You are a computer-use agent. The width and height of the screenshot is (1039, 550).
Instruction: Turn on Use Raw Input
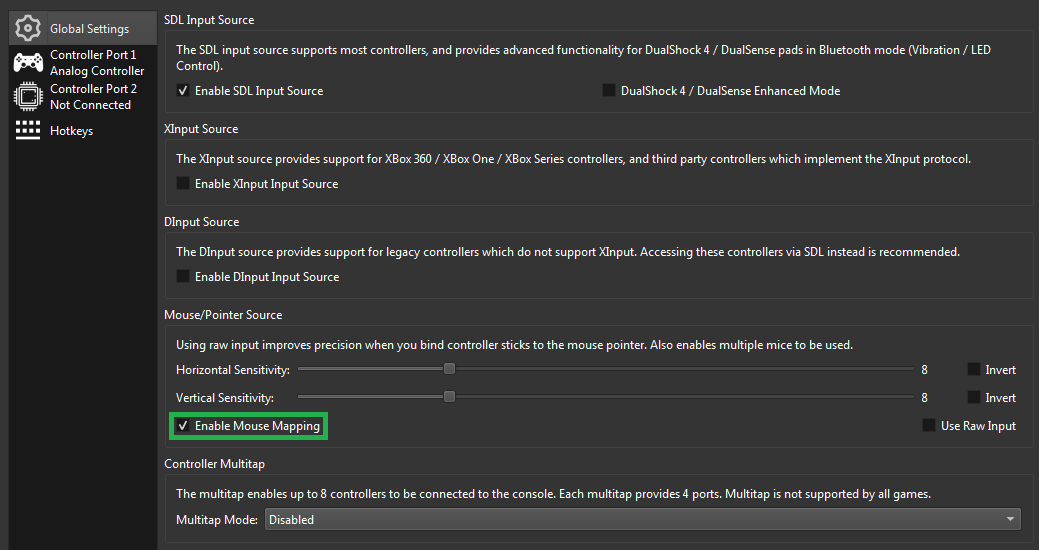[929, 426]
